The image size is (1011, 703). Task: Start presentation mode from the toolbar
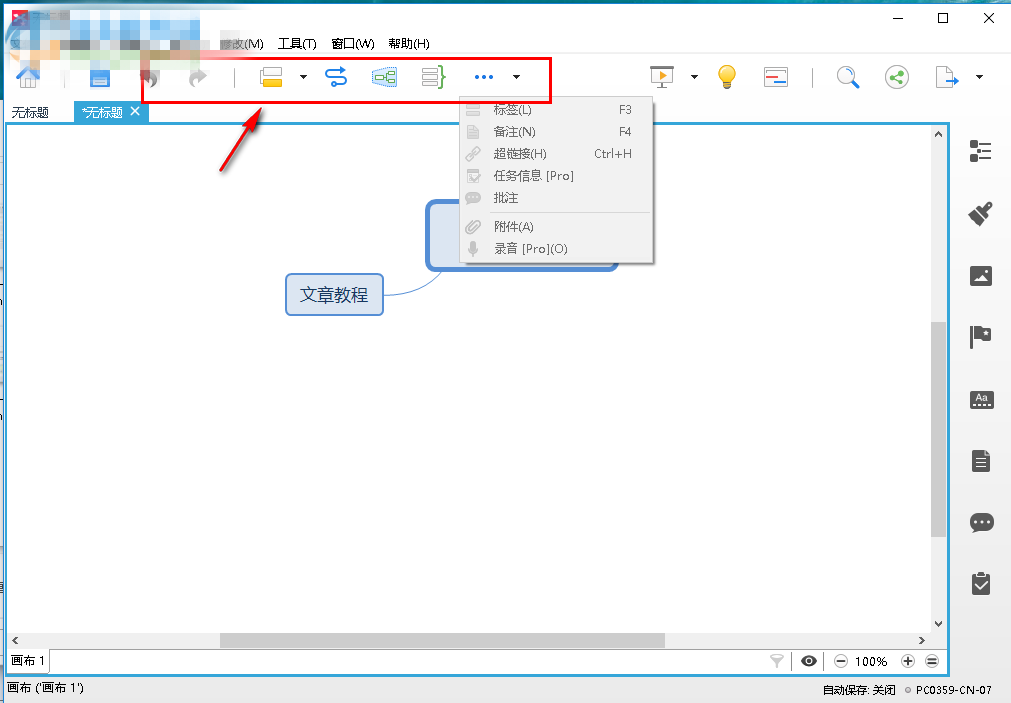click(x=660, y=76)
